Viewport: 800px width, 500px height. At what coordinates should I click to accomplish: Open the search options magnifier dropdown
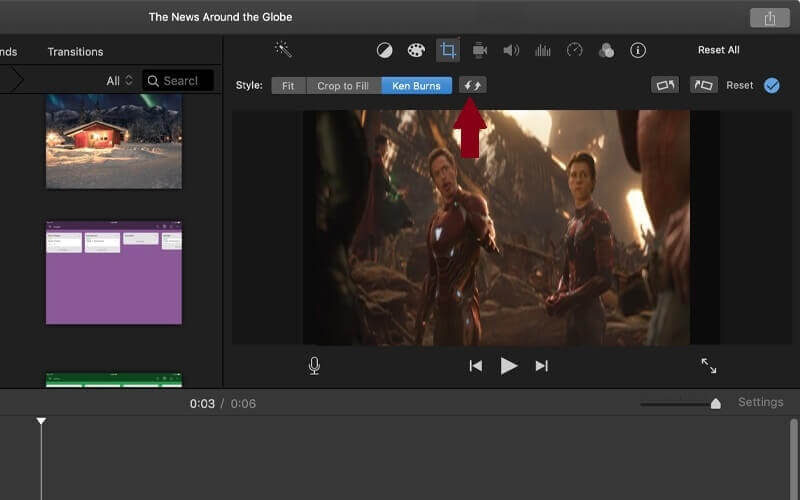(x=154, y=81)
